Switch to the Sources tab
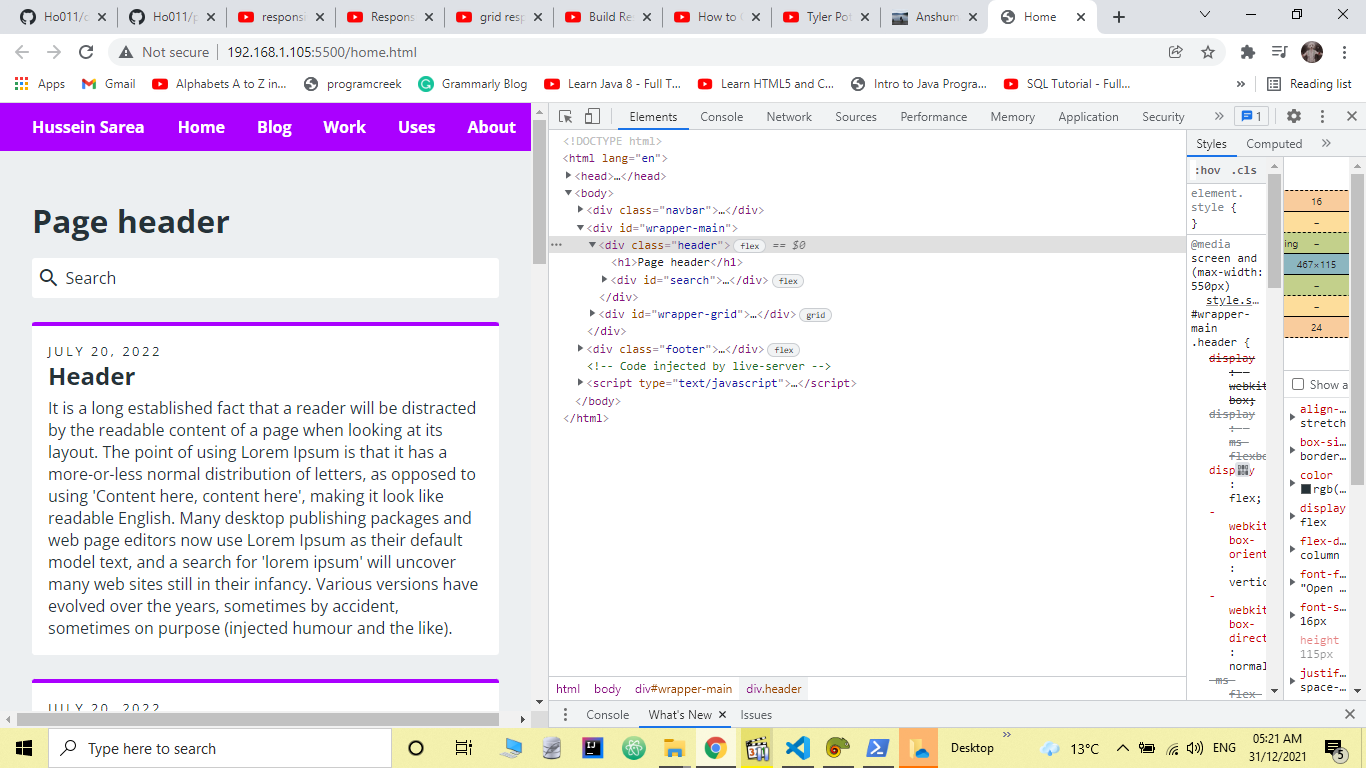This screenshot has height=768, width=1366. pos(856,117)
